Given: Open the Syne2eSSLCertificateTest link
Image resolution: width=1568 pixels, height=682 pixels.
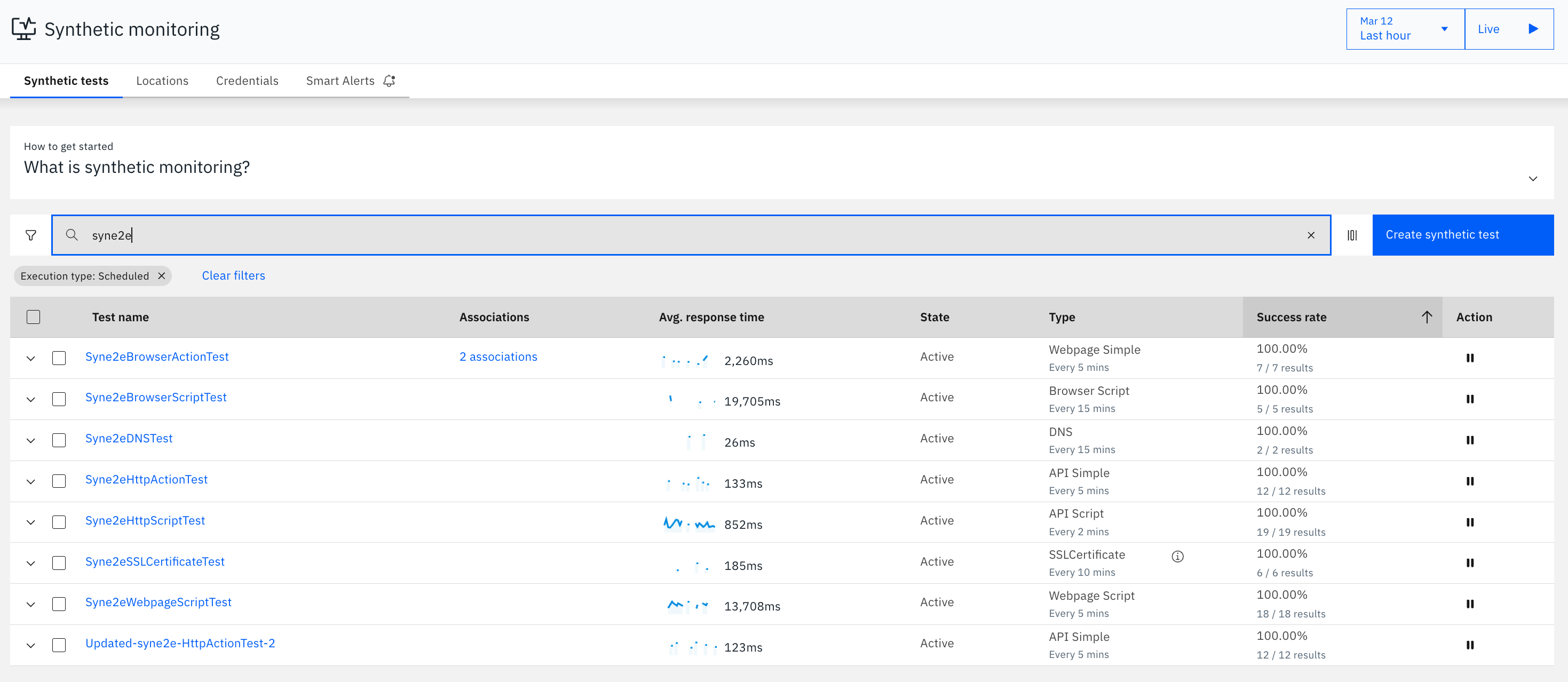Looking at the screenshot, I should pos(155,561).
